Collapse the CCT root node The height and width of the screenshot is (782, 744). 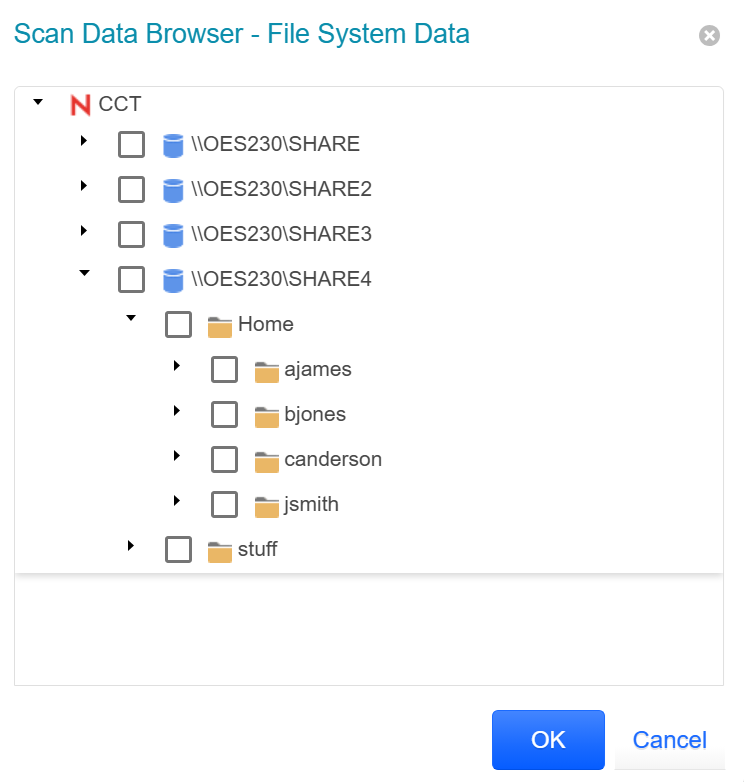(38, 101)
